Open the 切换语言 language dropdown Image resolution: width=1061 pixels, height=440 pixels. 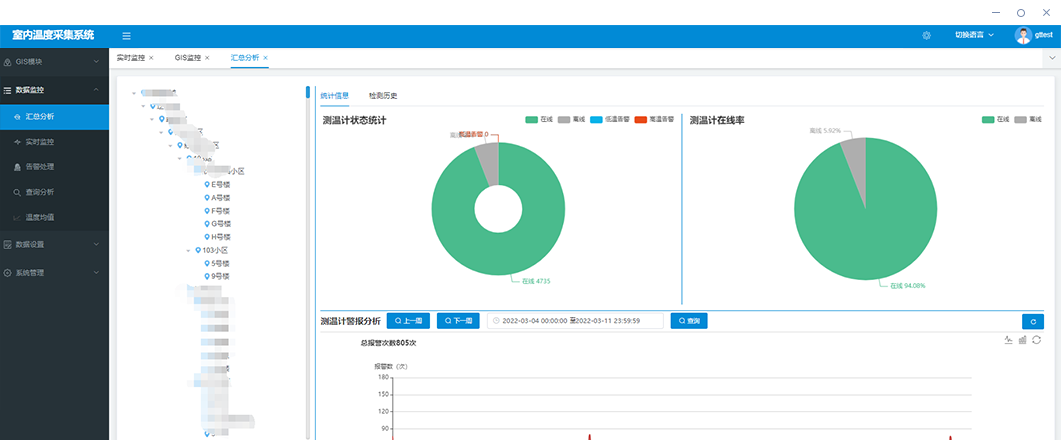point(974,36)
